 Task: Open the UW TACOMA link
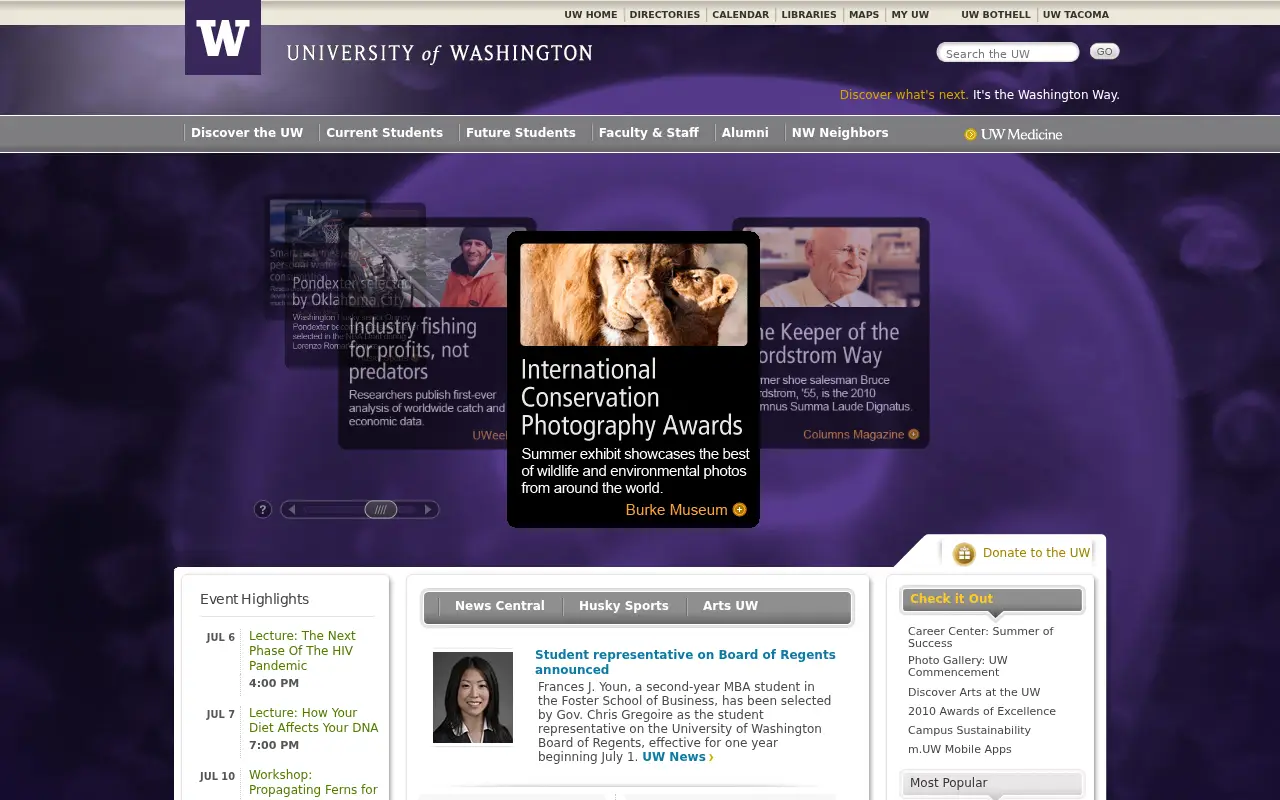1076,15
